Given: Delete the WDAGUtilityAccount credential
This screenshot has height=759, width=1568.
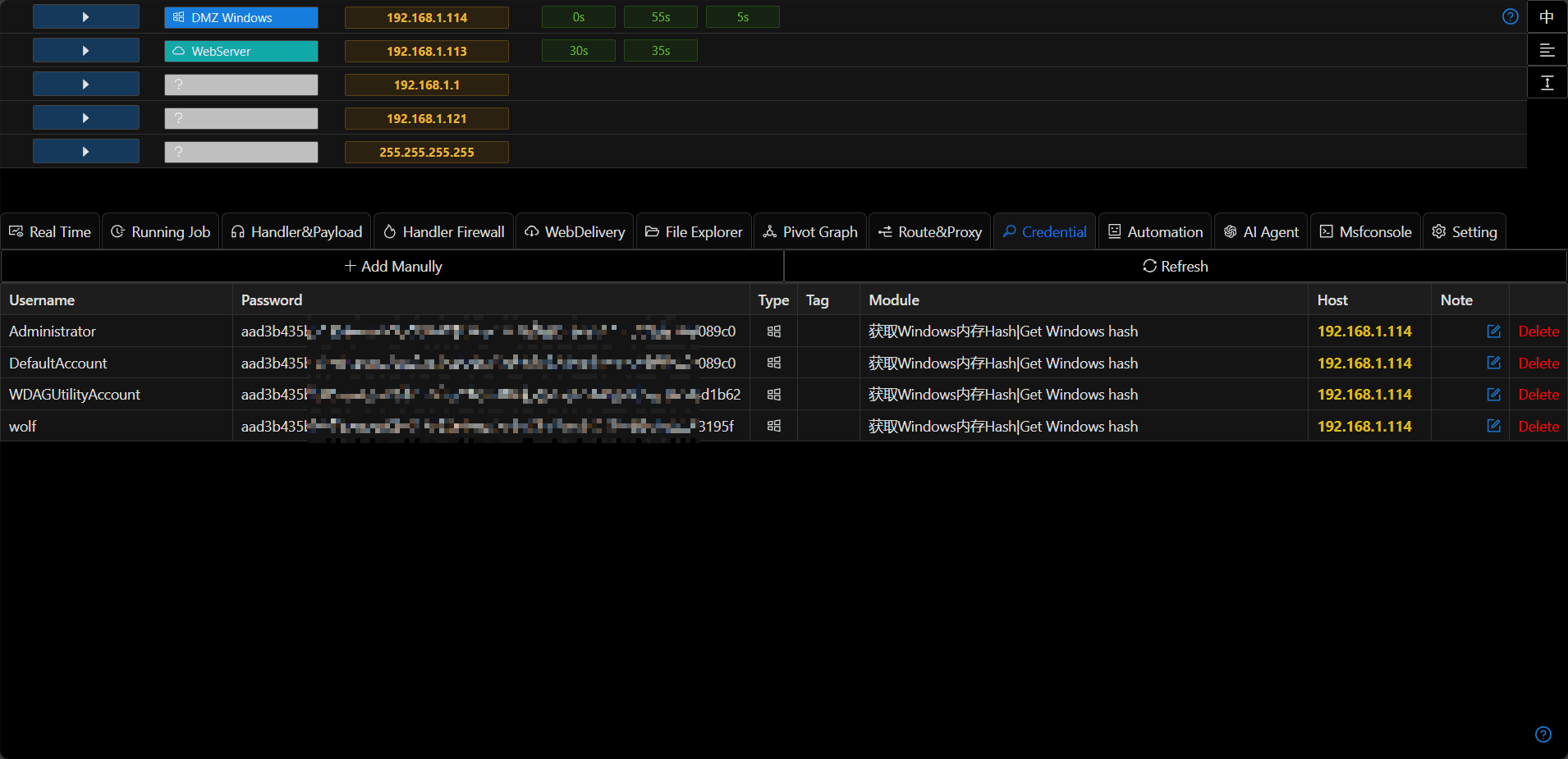Looking at the screenshot, I should click(x=1538, y=395).
